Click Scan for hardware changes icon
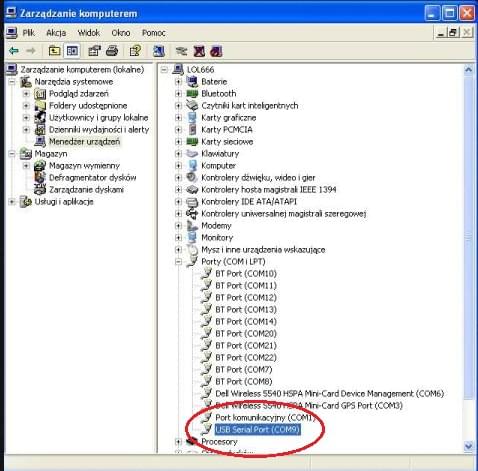The height and width of the screenshot is (471, 478). tap(159, 51)
